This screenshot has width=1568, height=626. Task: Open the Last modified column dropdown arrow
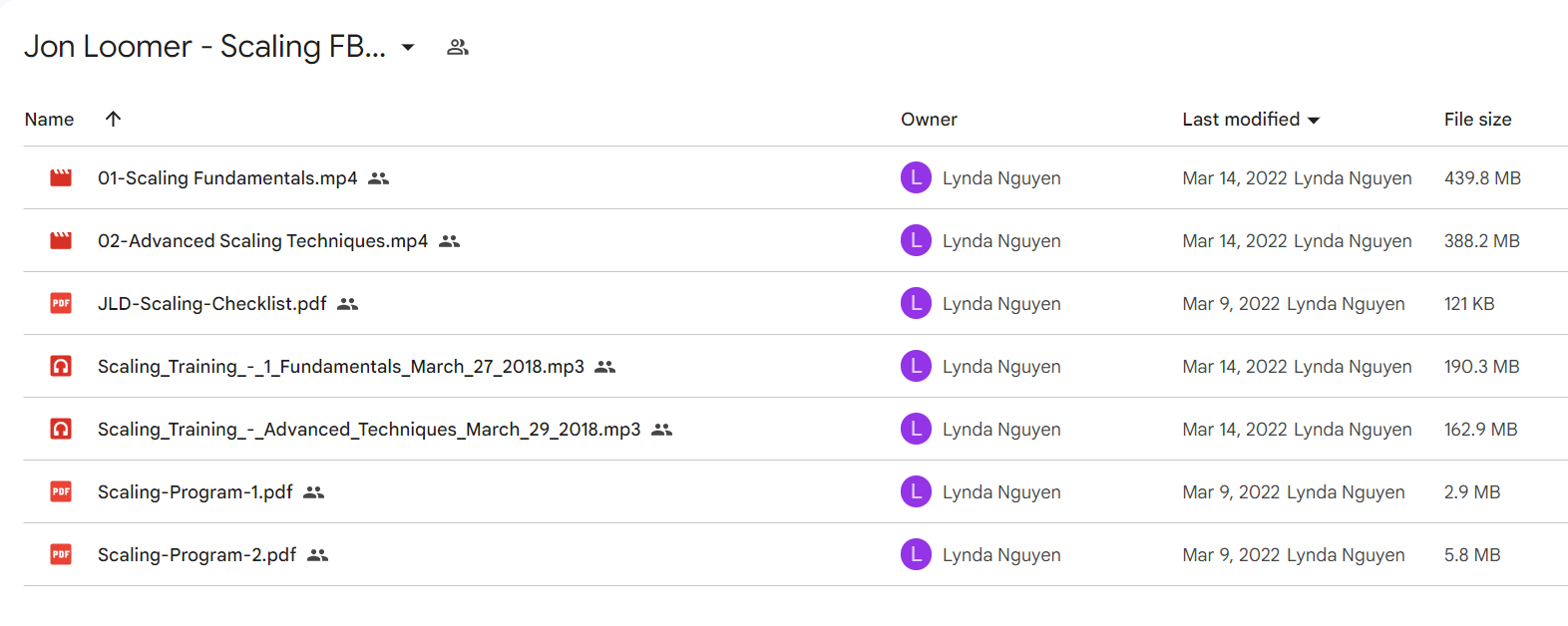pos(1314,120)
